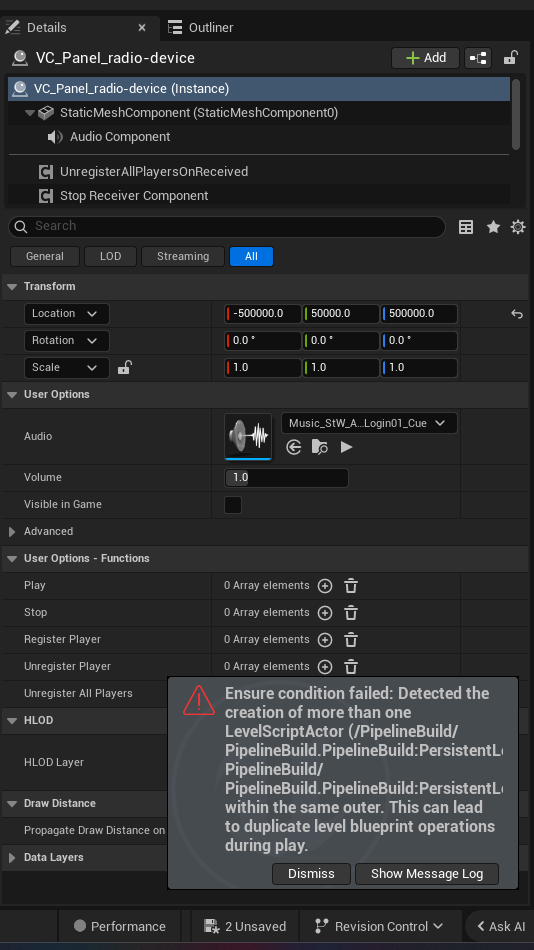Viewport: 534px width, 950px height.
Task: Open the Scale type dropdown
Action: [x=67, y=367]
